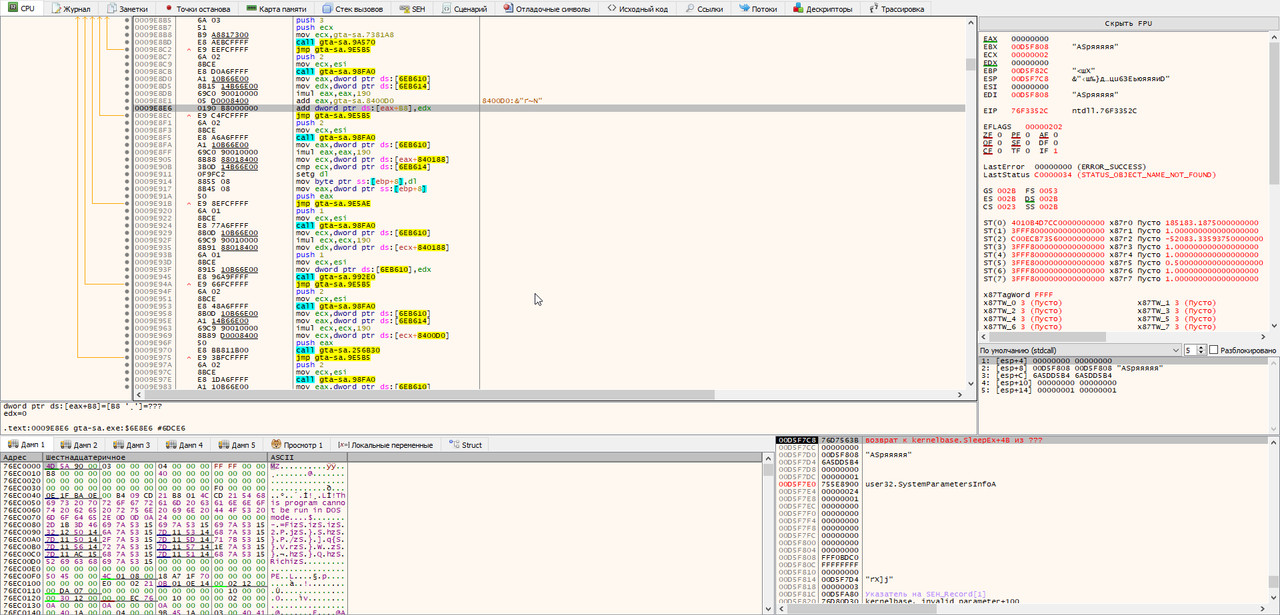
Task: Open the Стек вызовов tab
Action: click(352, 8)
